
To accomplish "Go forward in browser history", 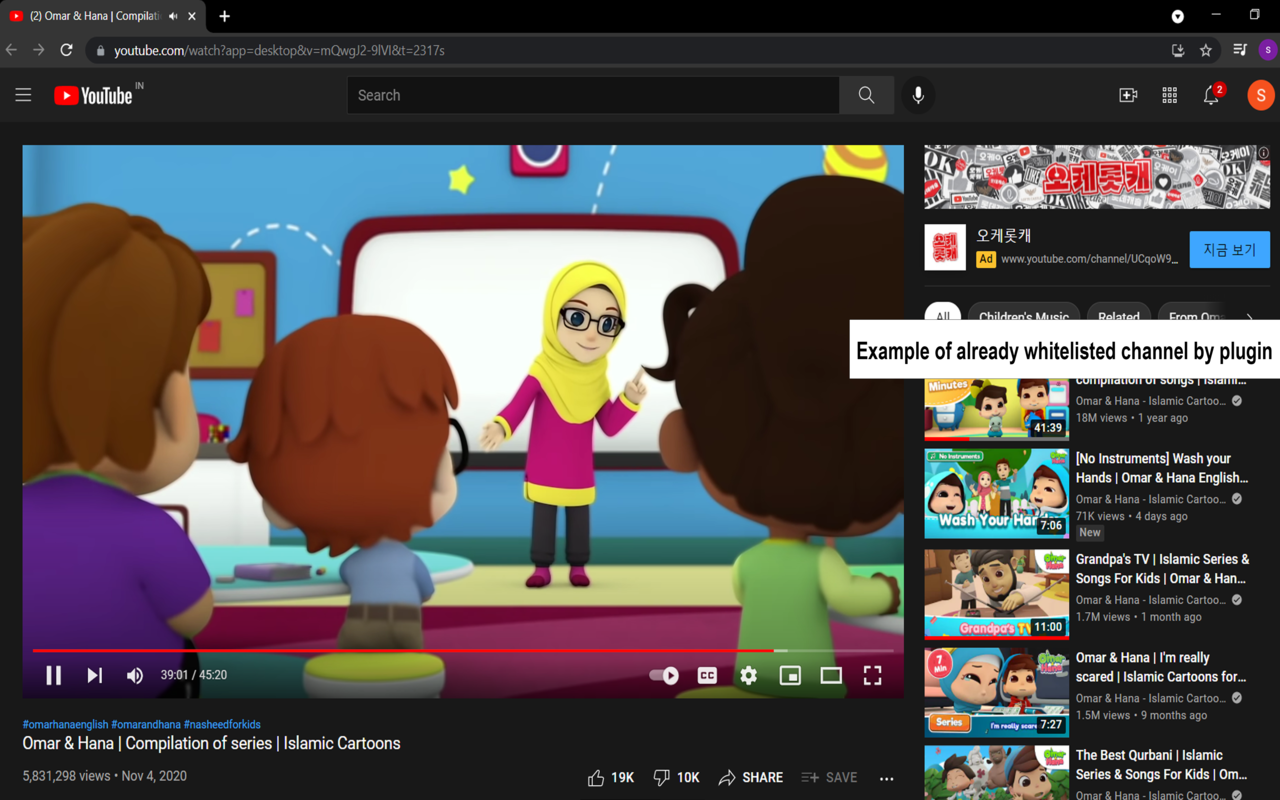I will [38, 50].
